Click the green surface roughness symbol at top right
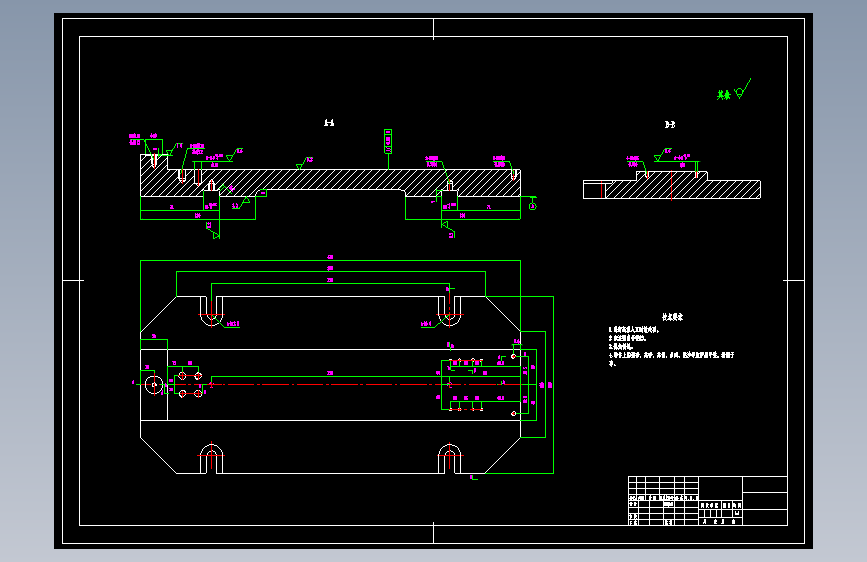Image resolution: width=867 pixels, height=562 pixels. tap(738, 93)
